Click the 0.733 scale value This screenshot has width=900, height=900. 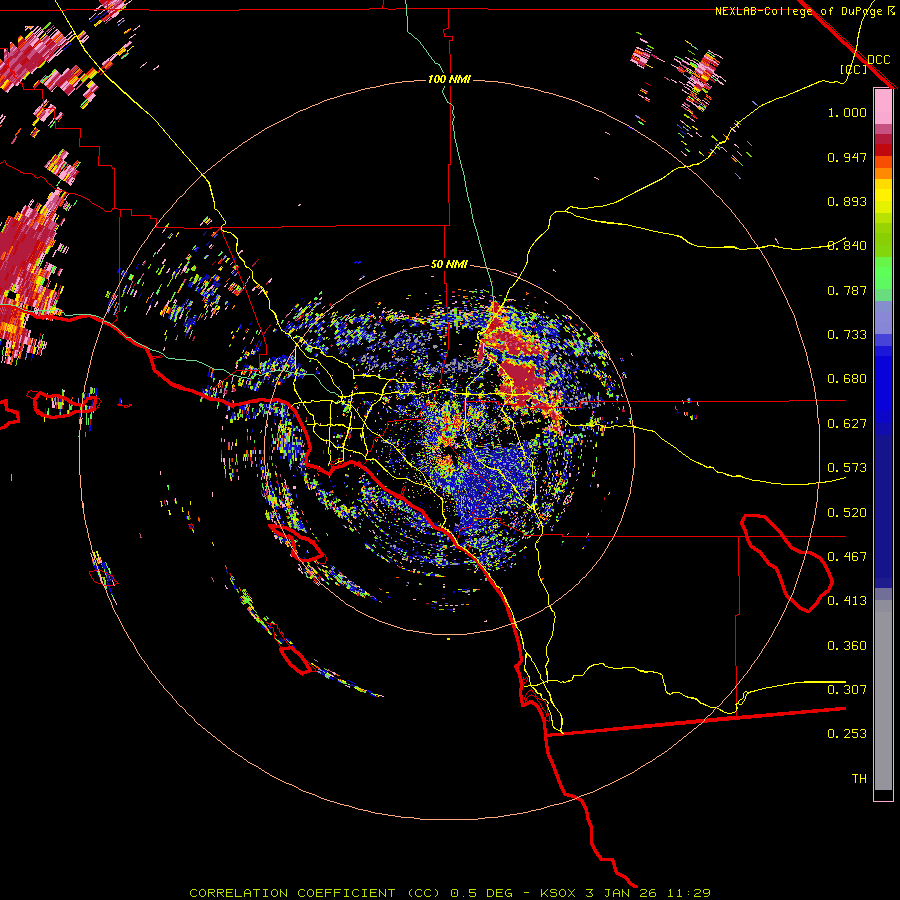tap(847, 335)
